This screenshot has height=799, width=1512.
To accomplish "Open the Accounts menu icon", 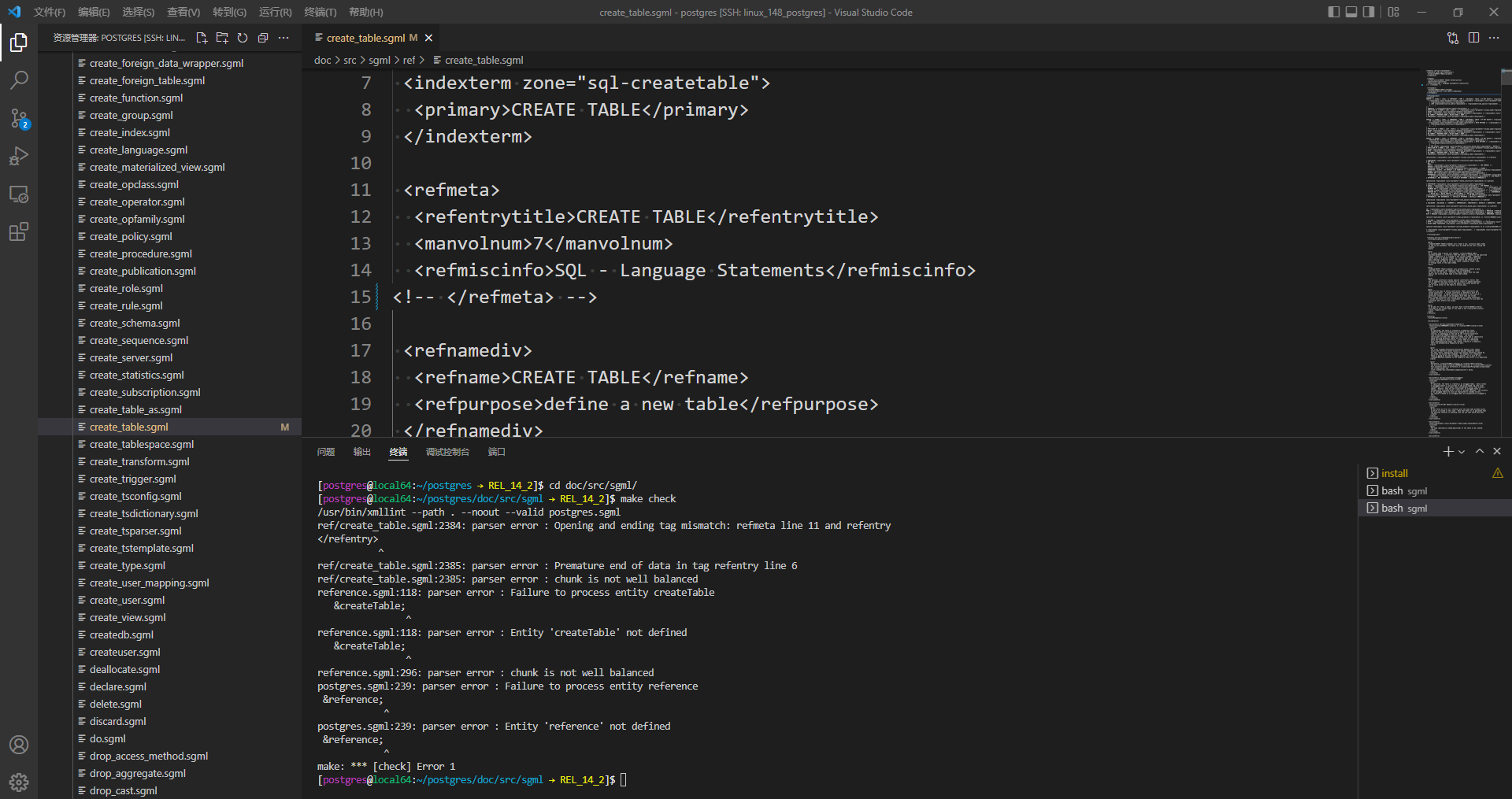I will [x=19, y=745].
